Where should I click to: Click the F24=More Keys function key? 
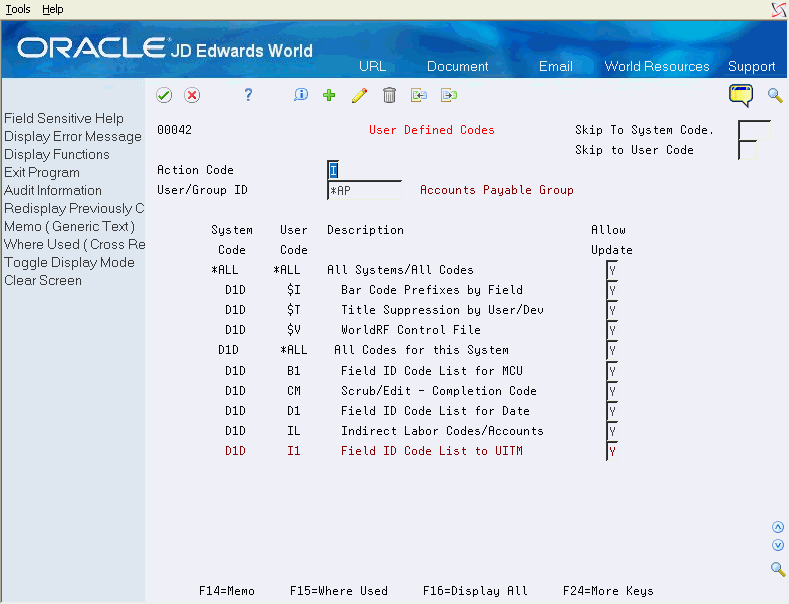pos(608,591)
